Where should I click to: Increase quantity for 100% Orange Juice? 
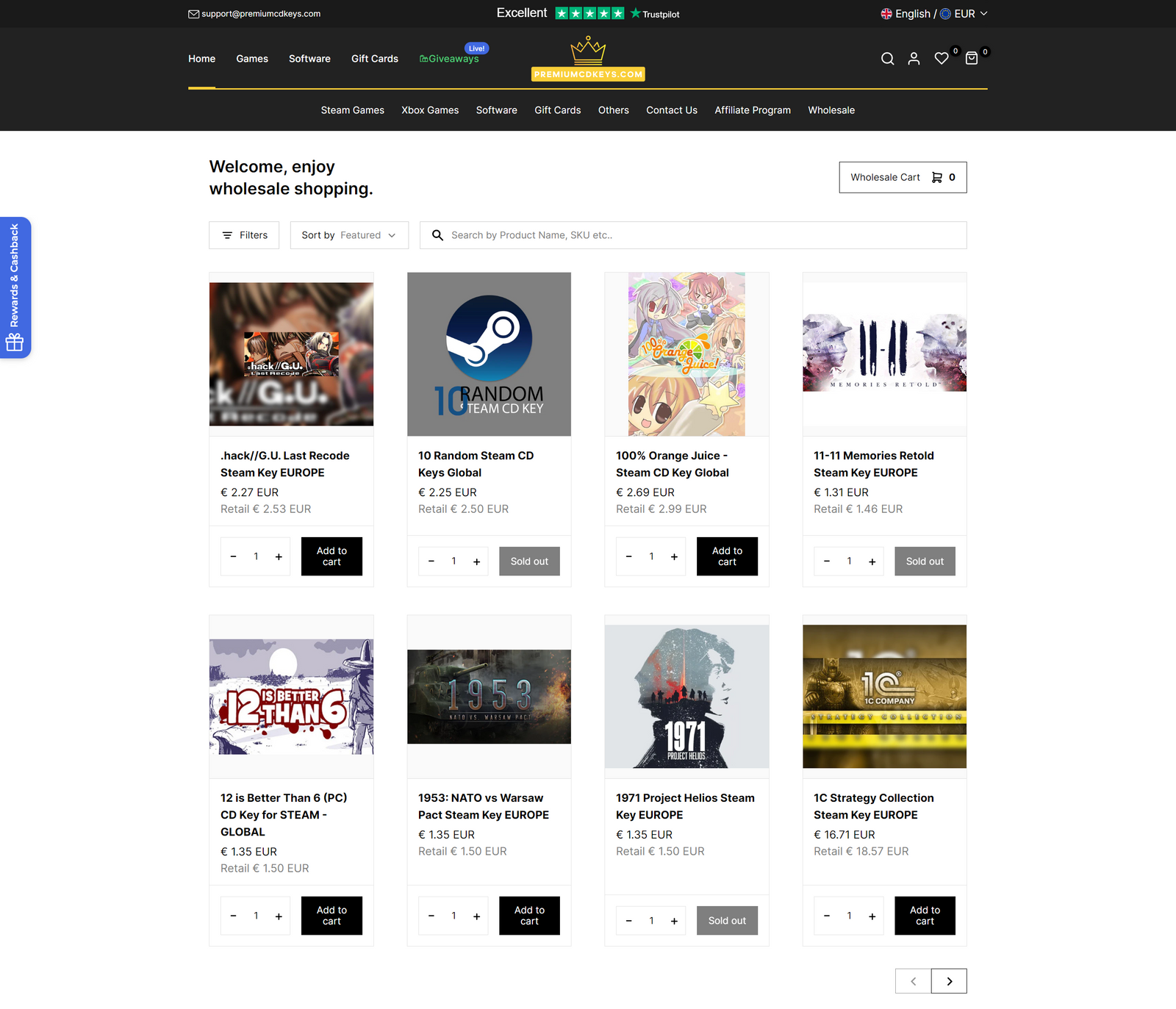point(674,557)
